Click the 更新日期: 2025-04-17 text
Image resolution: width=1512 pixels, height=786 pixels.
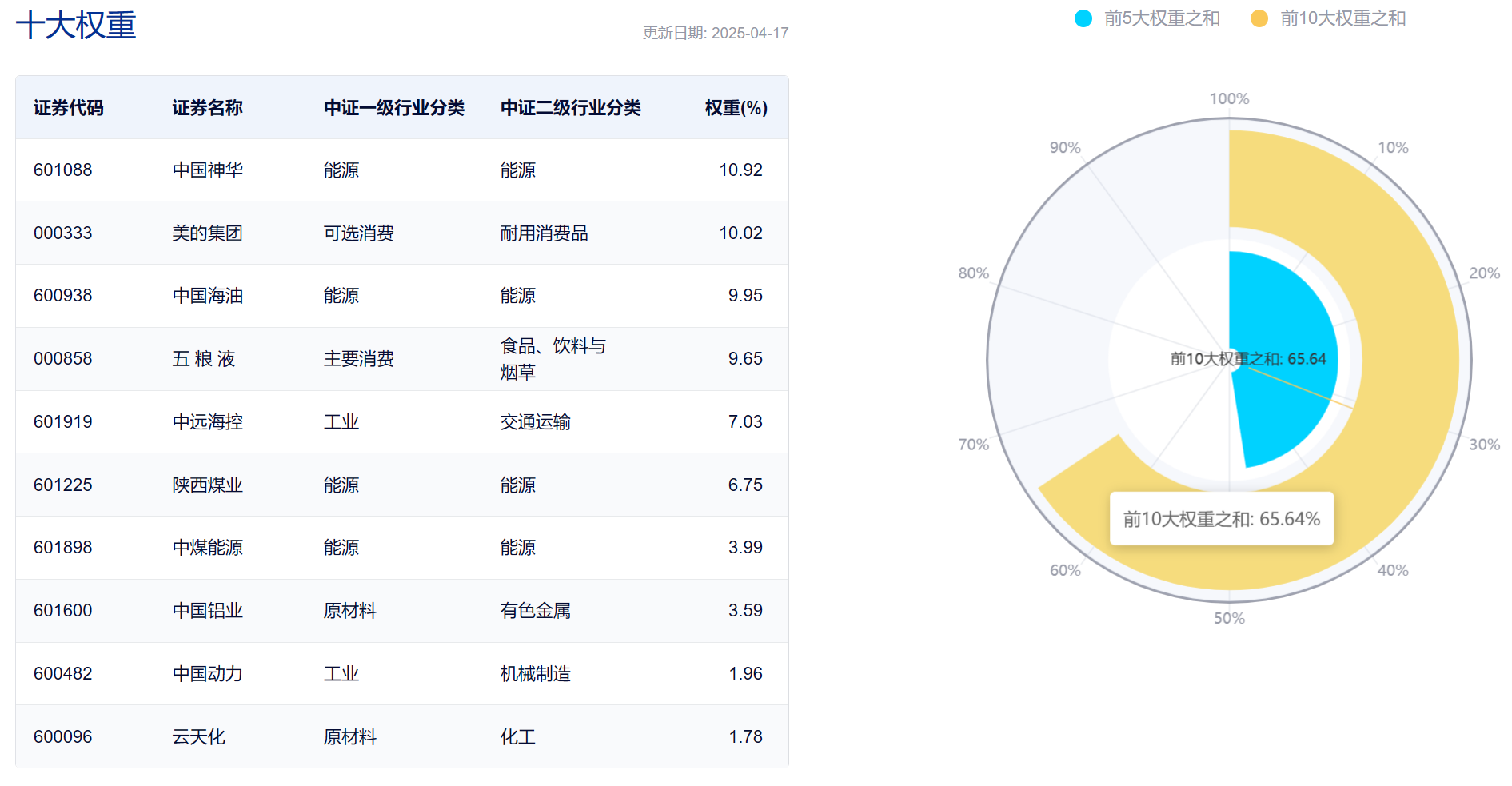pyautogui.click(x=716, y=34)
